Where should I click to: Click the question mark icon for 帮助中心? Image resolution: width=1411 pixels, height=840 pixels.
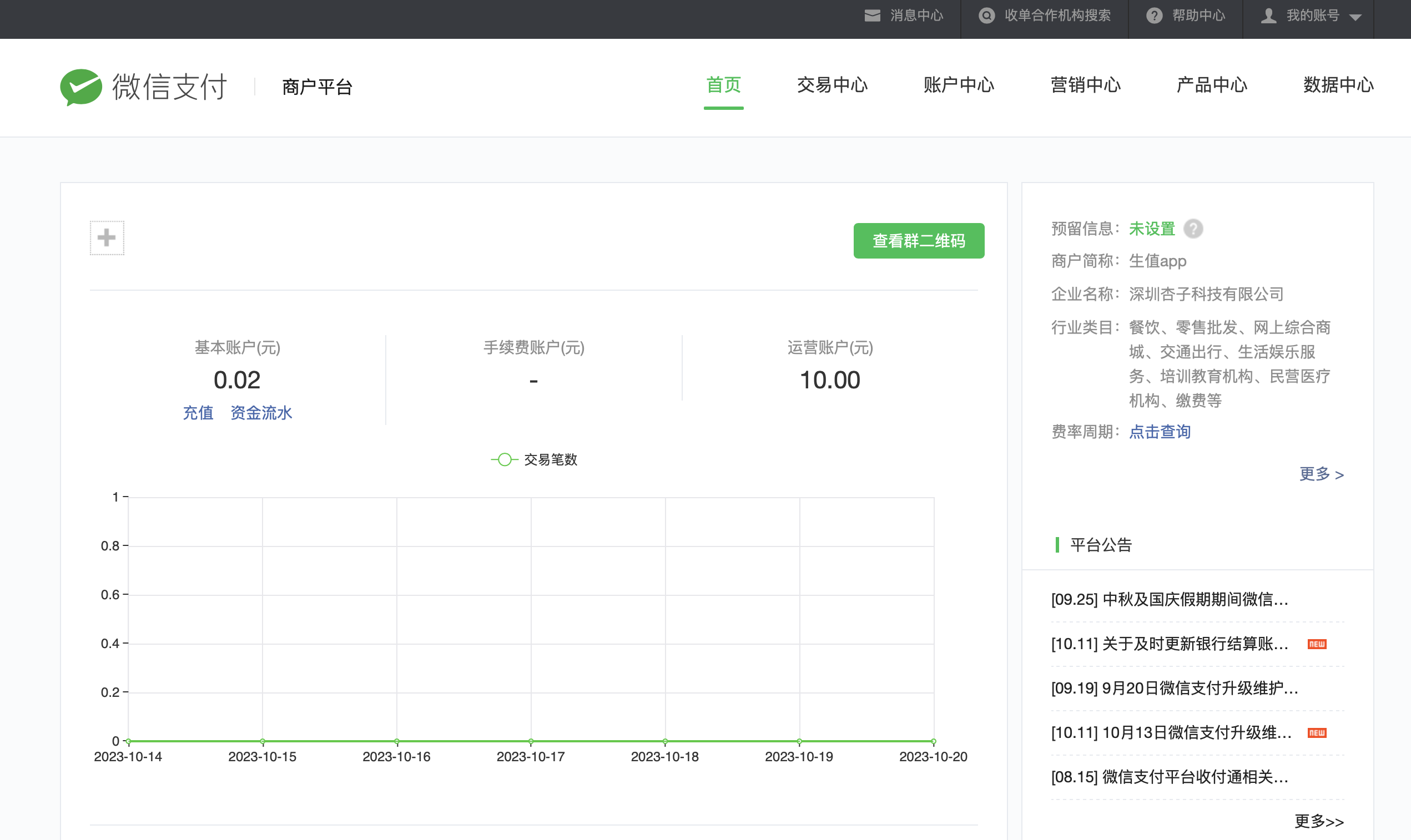(1154, 16)
